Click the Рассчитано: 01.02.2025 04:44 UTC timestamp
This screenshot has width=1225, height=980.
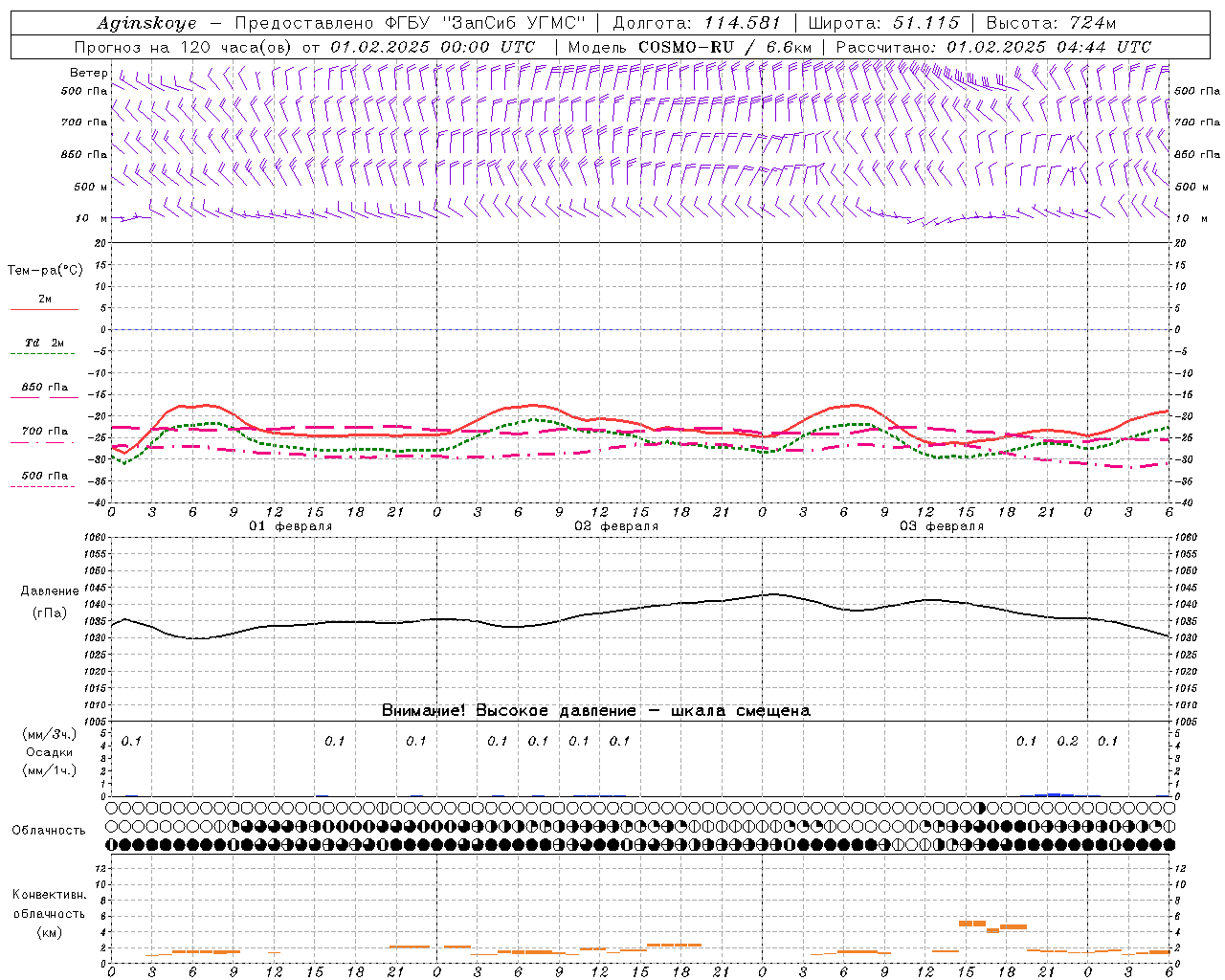pos(993,47)
